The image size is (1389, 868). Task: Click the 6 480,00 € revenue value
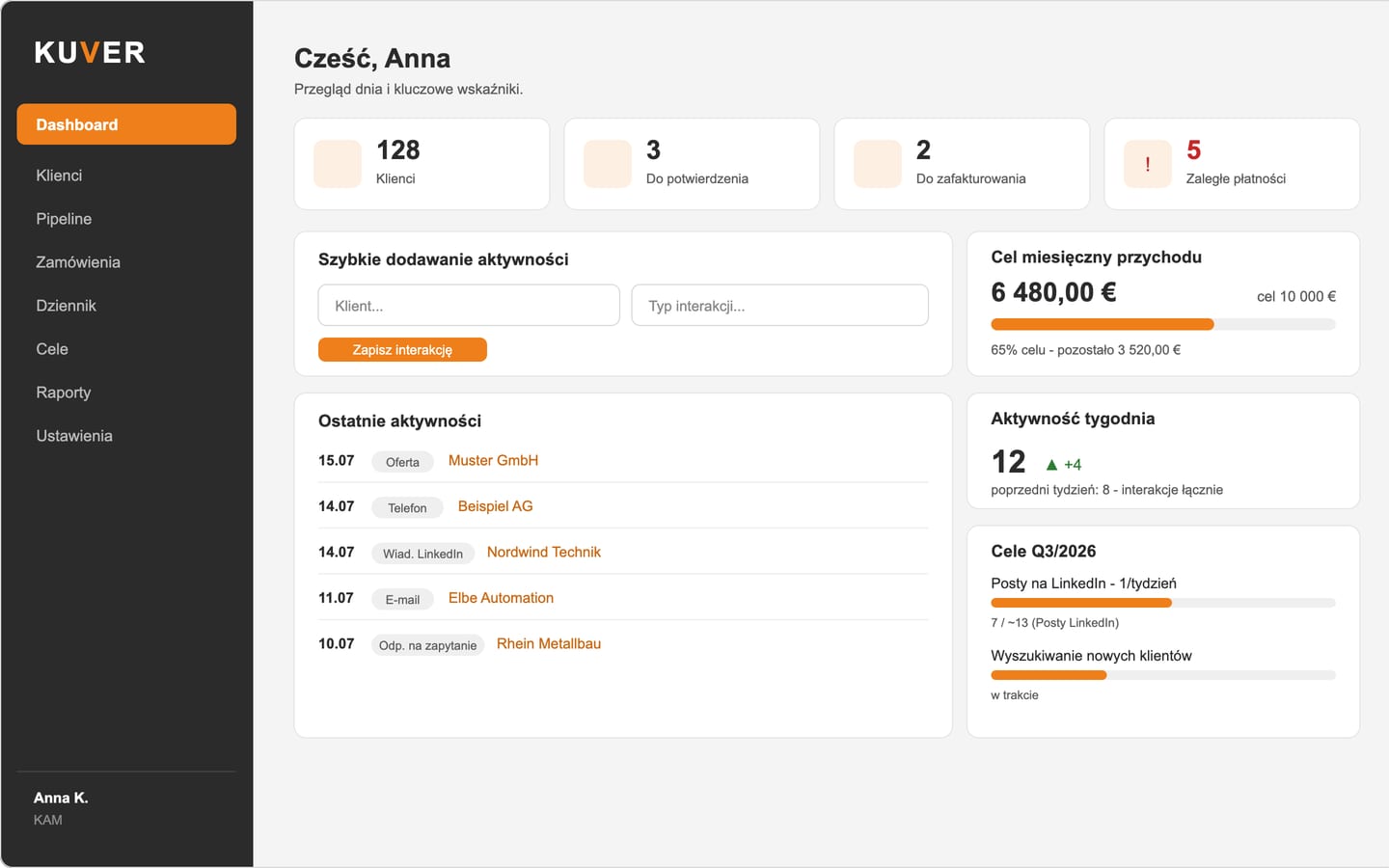(x=1053, y=292)
